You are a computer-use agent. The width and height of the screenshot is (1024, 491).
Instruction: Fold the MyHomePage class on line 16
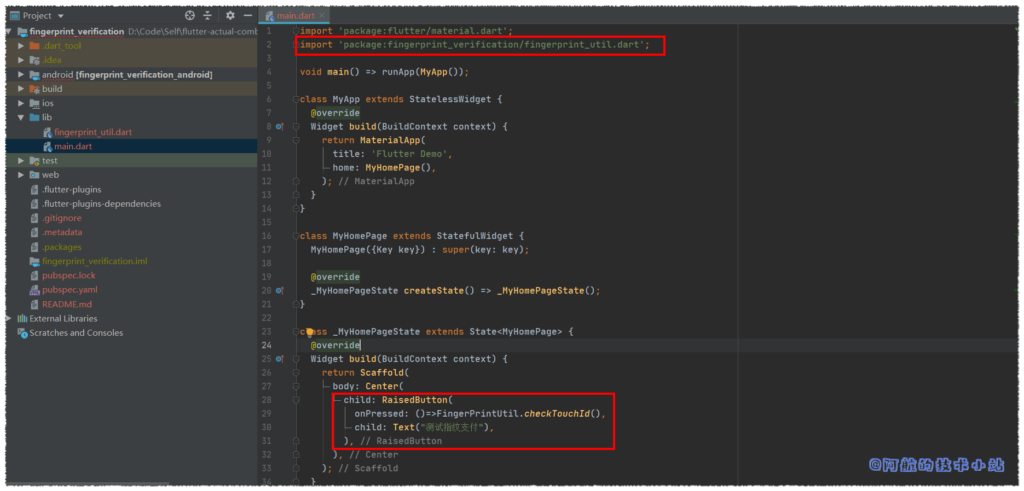click(296, 236)
